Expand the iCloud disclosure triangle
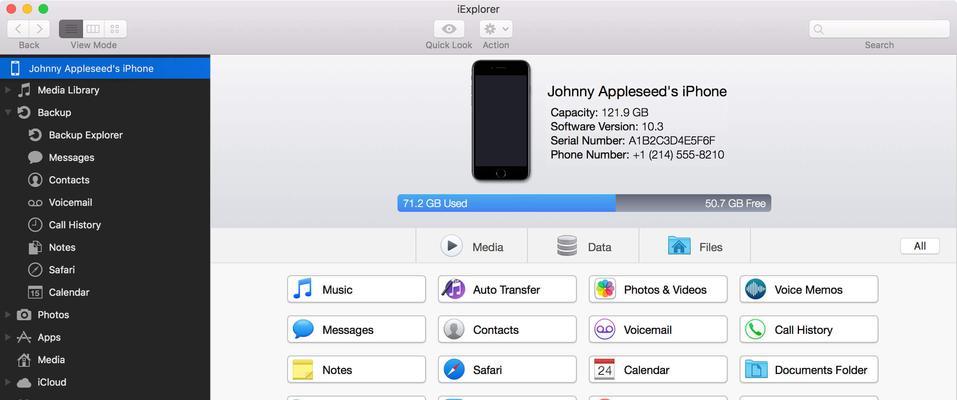 (7, 383)
